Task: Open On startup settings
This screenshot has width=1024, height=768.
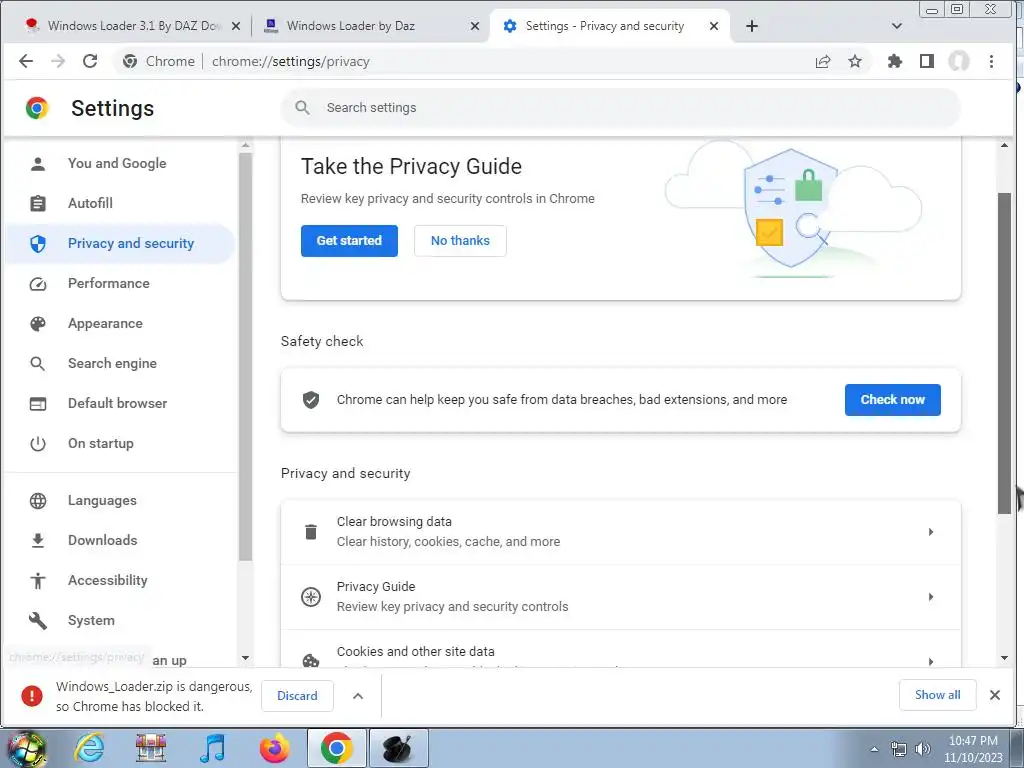Action: click(x=118, y=443)
